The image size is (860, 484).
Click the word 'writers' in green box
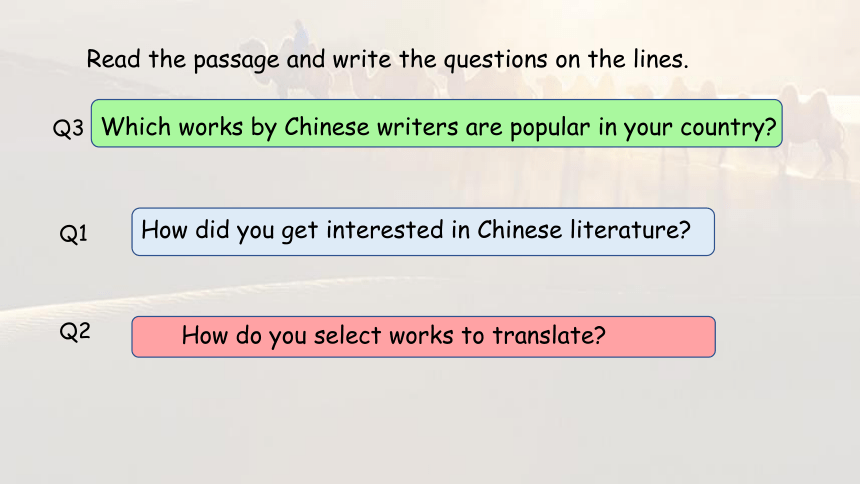[417, 127]
